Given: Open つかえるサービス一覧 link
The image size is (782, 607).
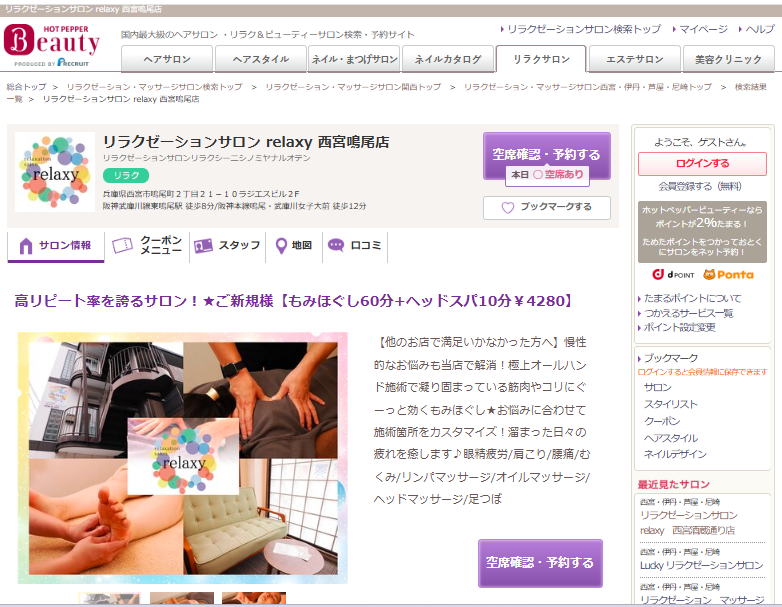Looking at the screenshot, I should pos(688,313).
